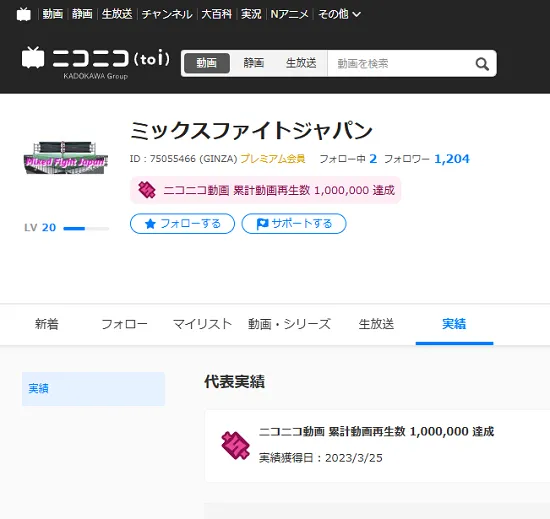550x519 pixels.
Task: Switch to the 動画・シリーズ tab
Action: (289, 324)
